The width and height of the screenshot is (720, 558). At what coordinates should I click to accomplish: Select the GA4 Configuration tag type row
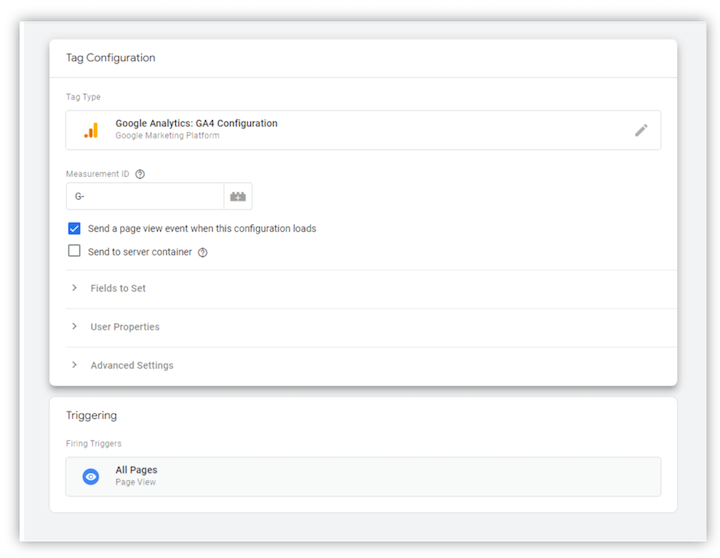click(x=363, y=130)
